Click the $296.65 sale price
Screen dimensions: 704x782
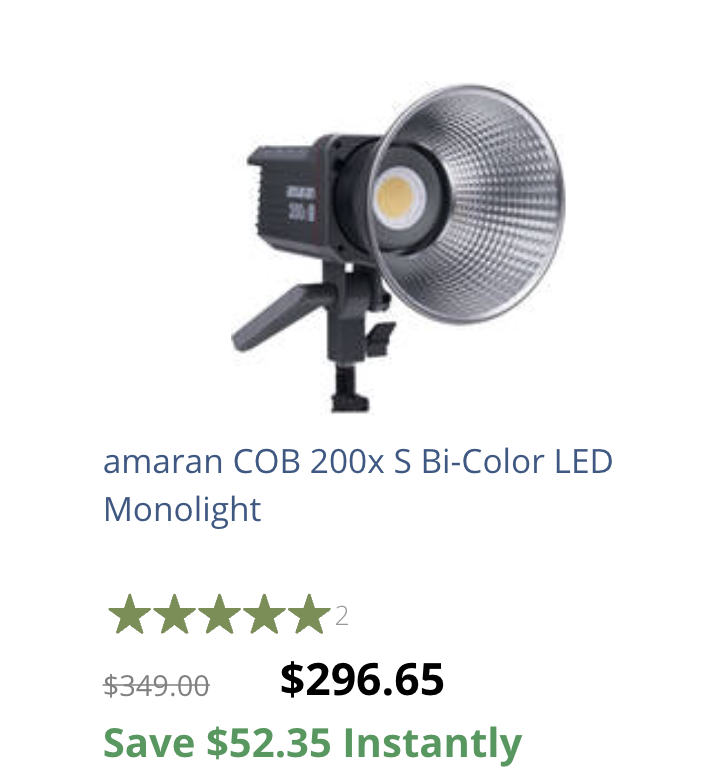click(x=362, y=679)
